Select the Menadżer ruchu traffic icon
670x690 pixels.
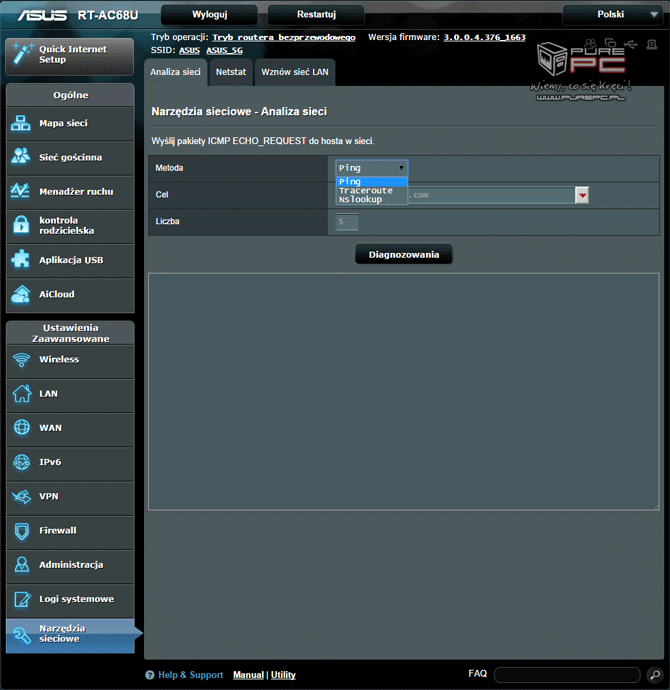(x=21, y=191)
